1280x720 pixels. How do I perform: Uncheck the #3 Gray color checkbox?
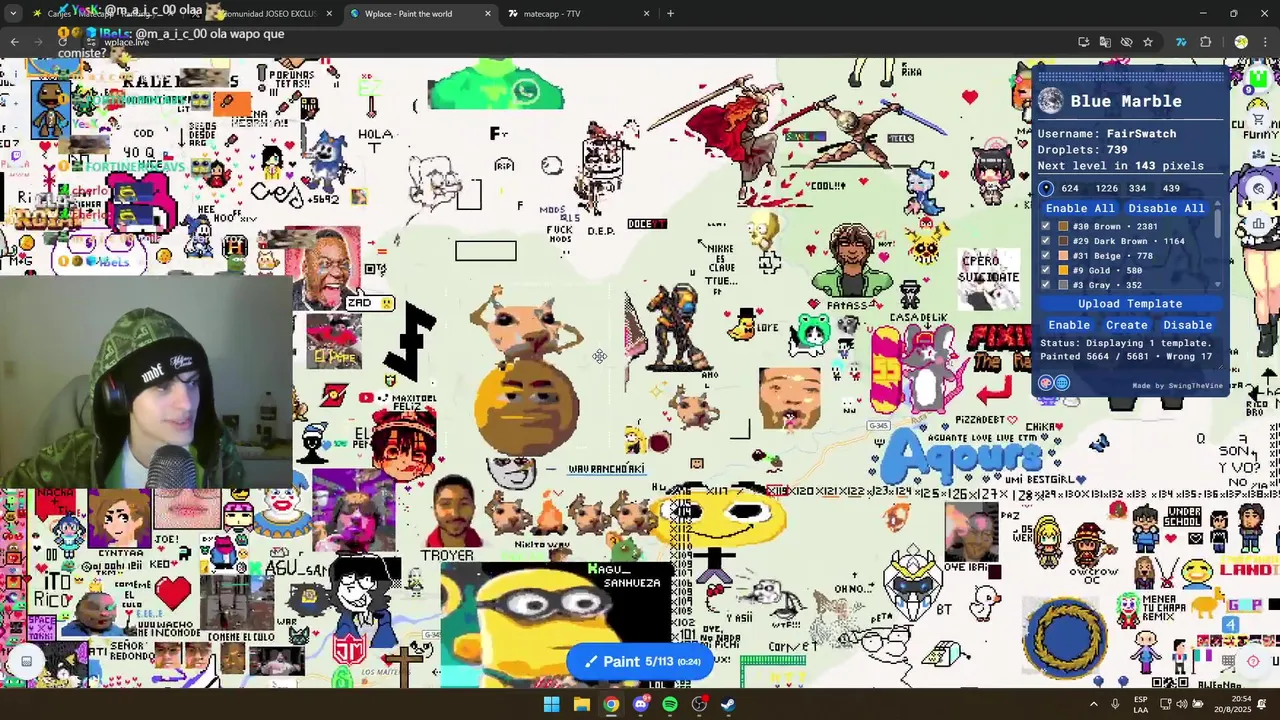[x=1046, y=285]
